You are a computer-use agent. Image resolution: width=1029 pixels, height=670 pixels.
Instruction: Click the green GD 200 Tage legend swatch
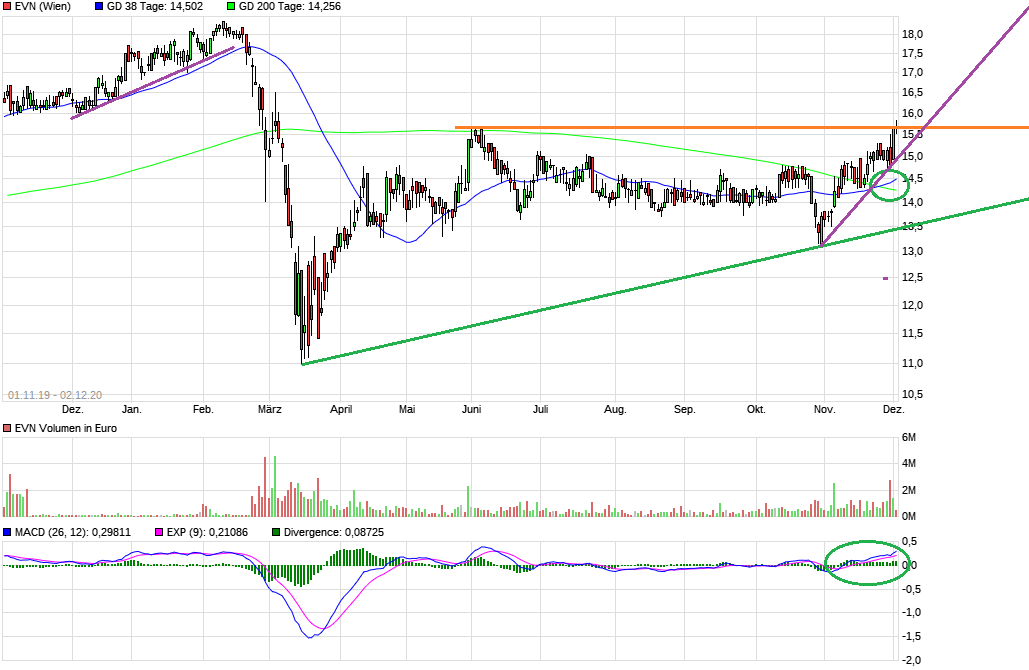point(231,7)
